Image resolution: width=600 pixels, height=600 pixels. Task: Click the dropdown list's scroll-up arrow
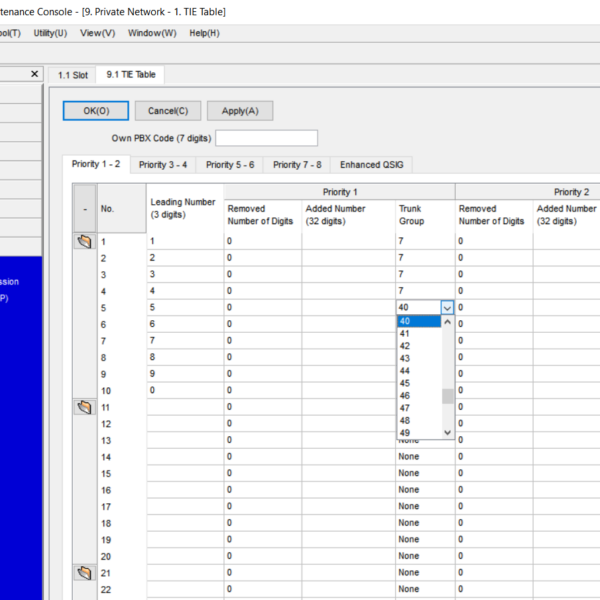click(x=447, y=323)
